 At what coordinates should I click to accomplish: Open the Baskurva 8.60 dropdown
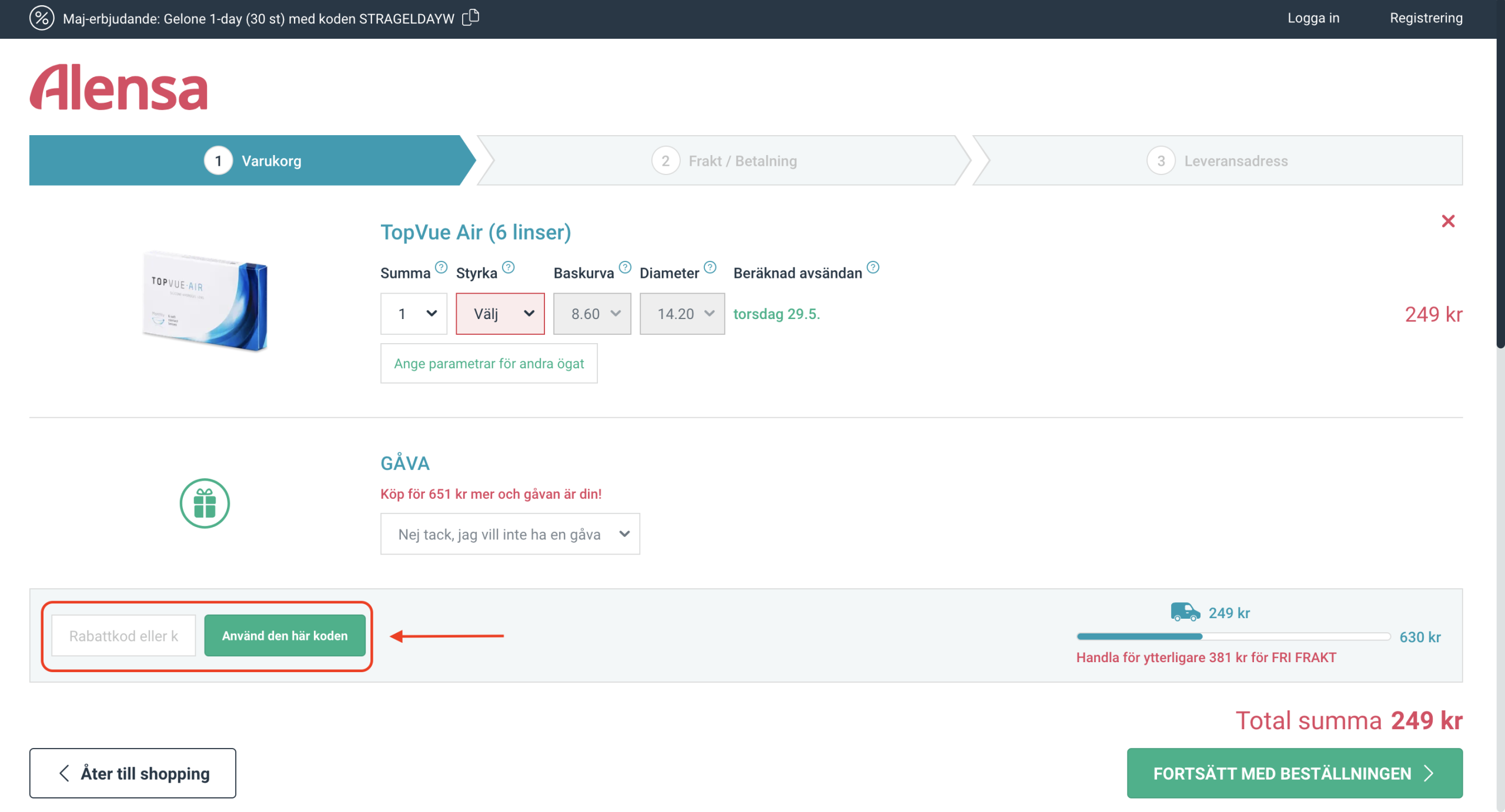pyautogui.click(x=592, y=314)
